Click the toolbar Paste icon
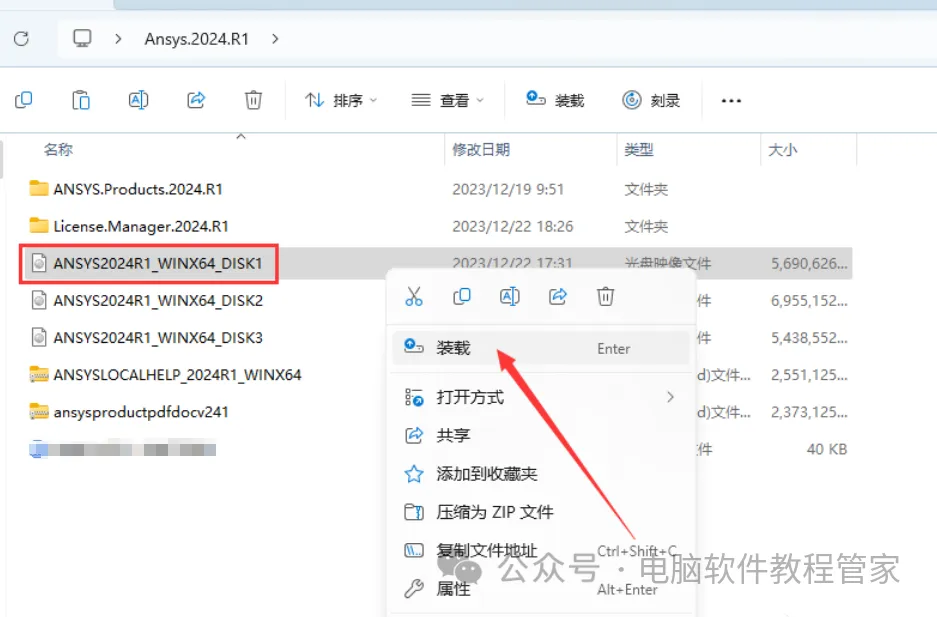 81,100
